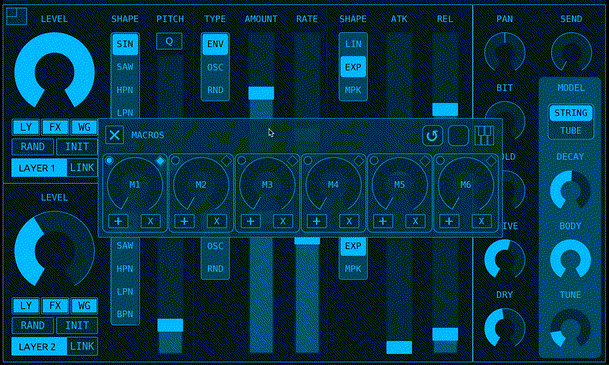Switch Layer 1 to the FX tab
The width and height of the screenshot is (609, 365).
pyautogui.click(x=55, y=127)
